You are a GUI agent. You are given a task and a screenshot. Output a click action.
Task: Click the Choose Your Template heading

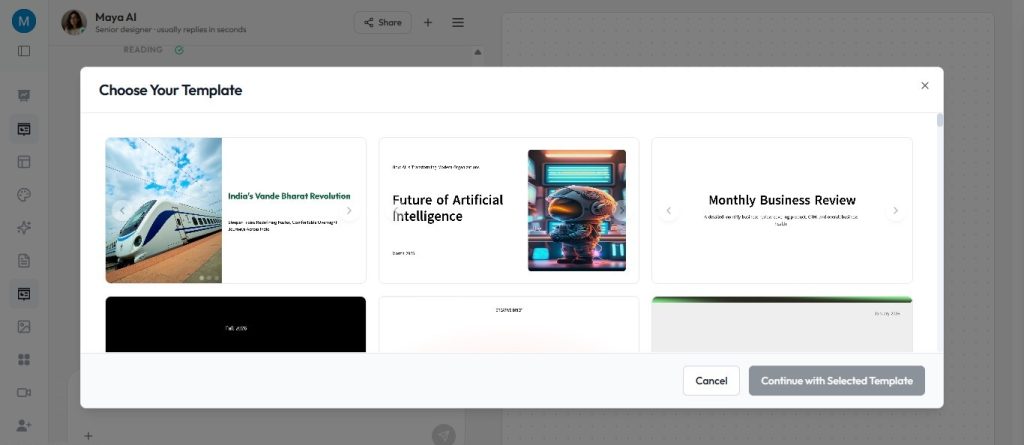tap(170, 90)
